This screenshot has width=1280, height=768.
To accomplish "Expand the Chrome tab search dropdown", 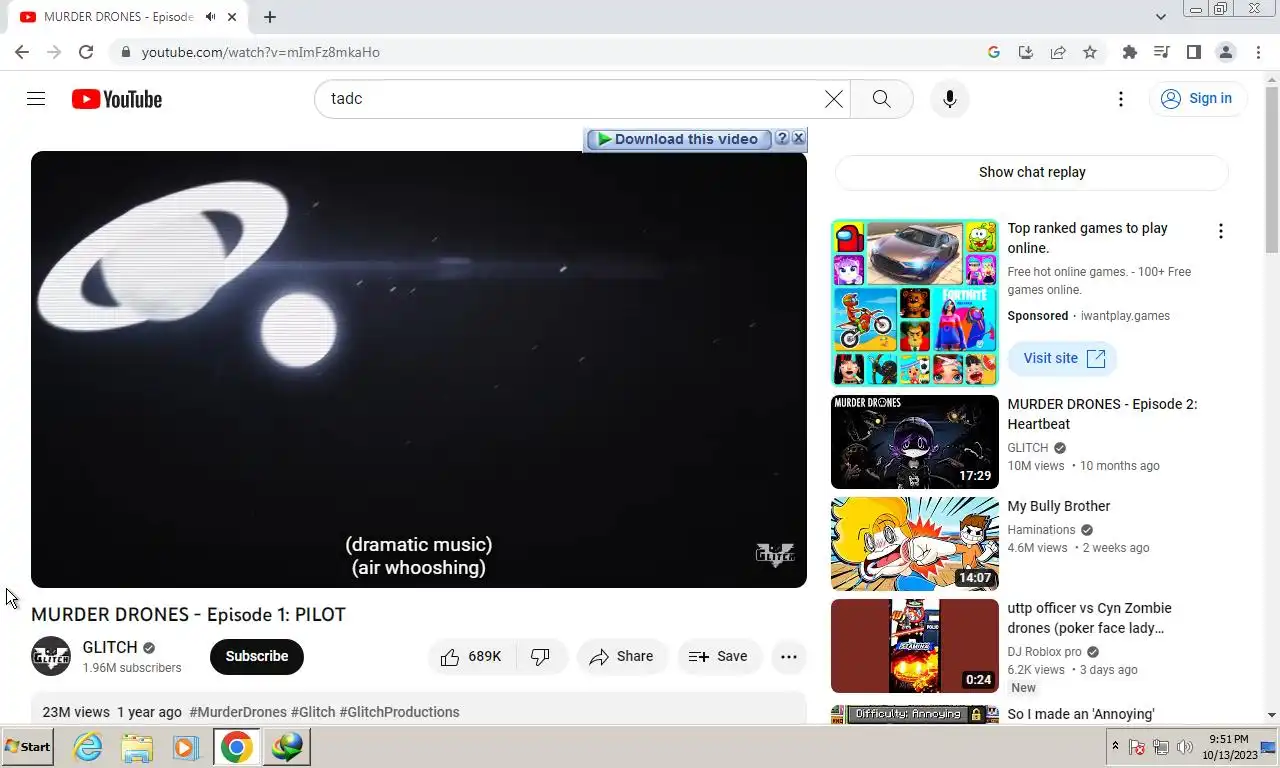I will coord(1160,17).
